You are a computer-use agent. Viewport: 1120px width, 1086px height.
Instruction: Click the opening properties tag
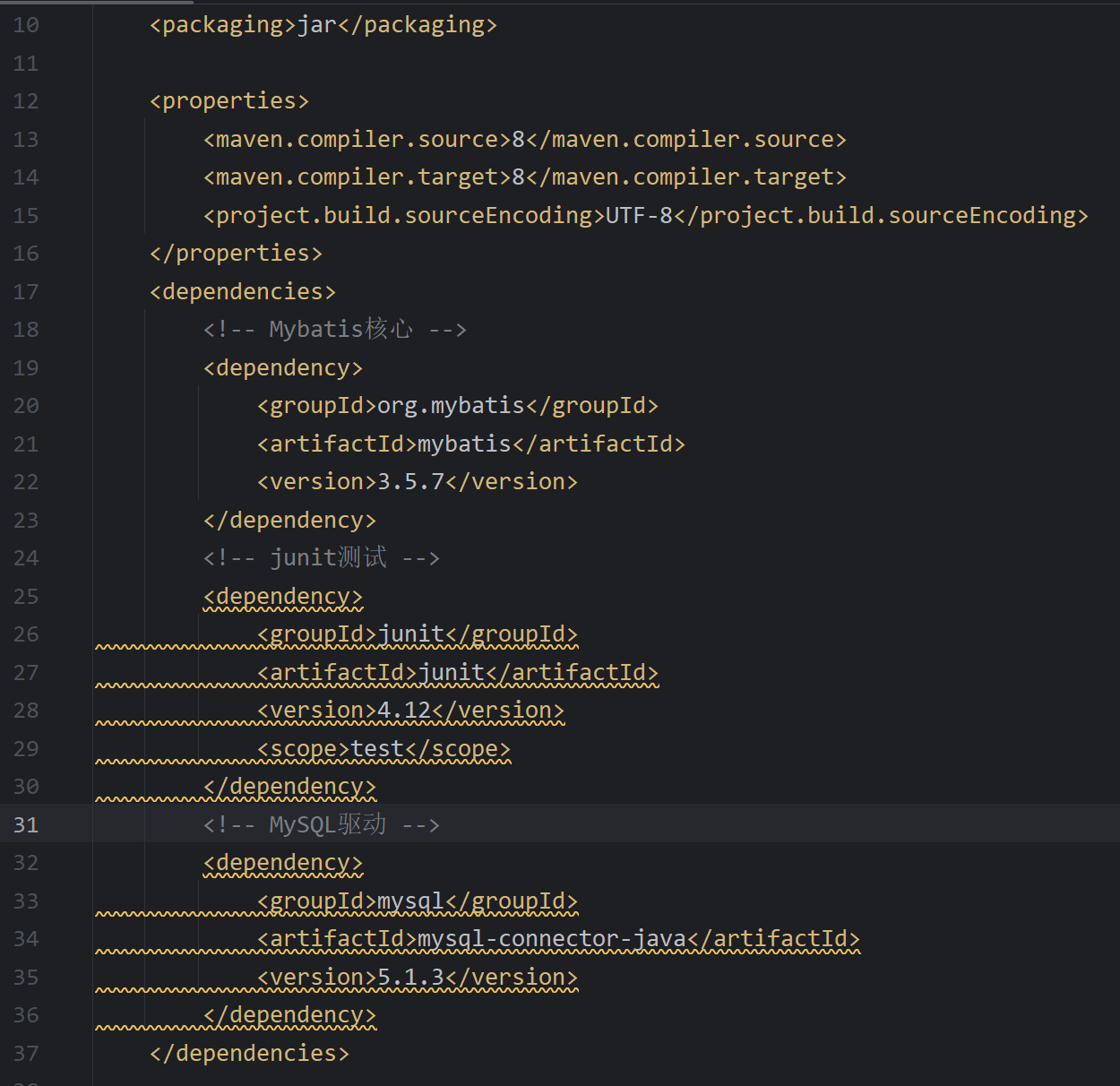(229, 101)
